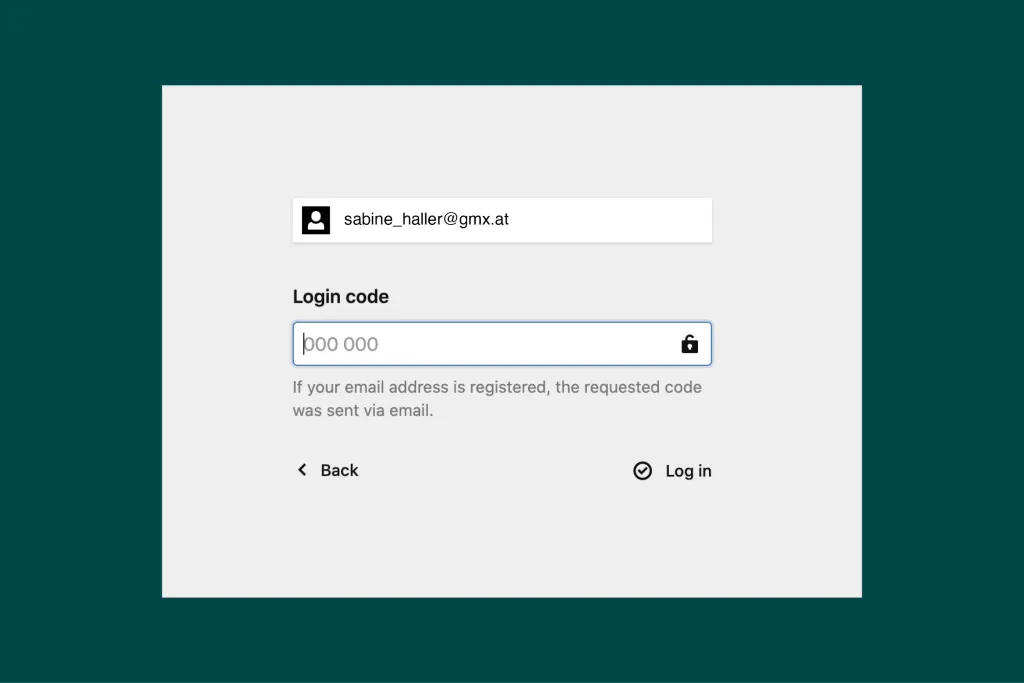Click the 'Log in' text label
The height and width of the screenshot is (683, 1024).
coord(688,471)
